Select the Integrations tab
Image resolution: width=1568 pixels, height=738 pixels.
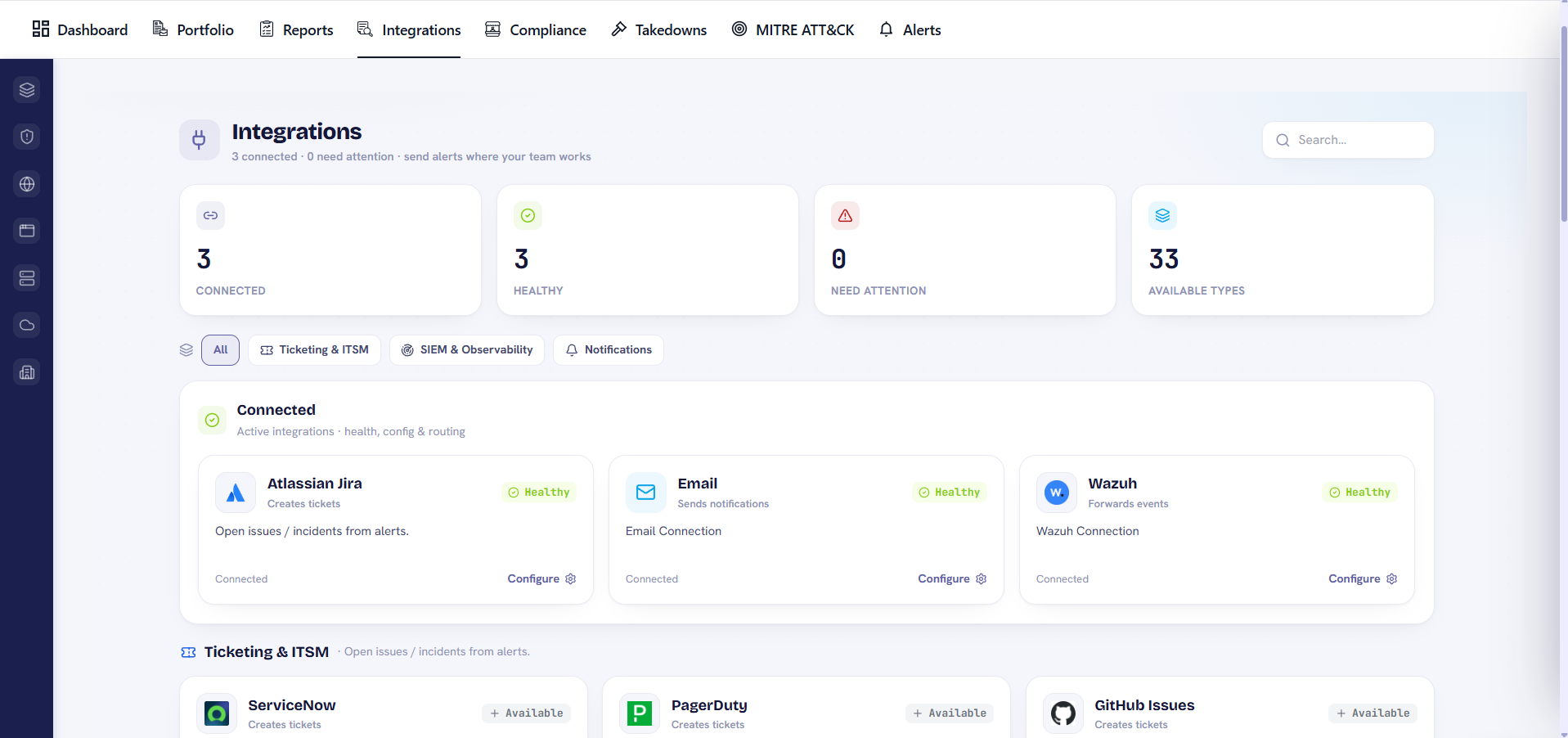[x=409, y=29]
